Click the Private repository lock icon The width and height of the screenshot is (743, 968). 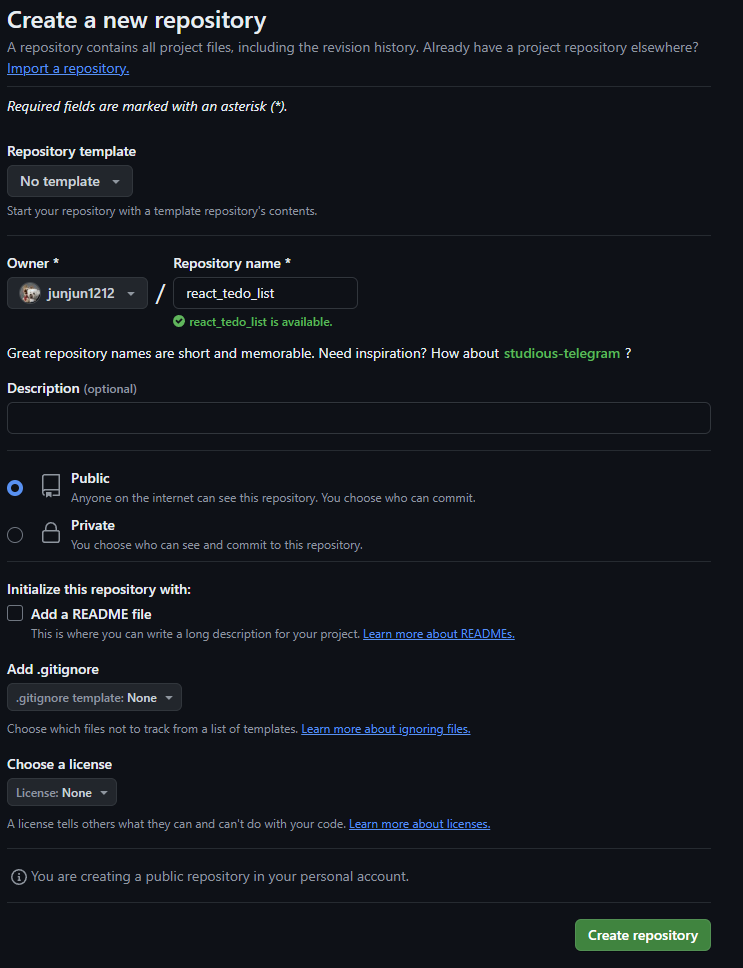[x=51, y=533]
